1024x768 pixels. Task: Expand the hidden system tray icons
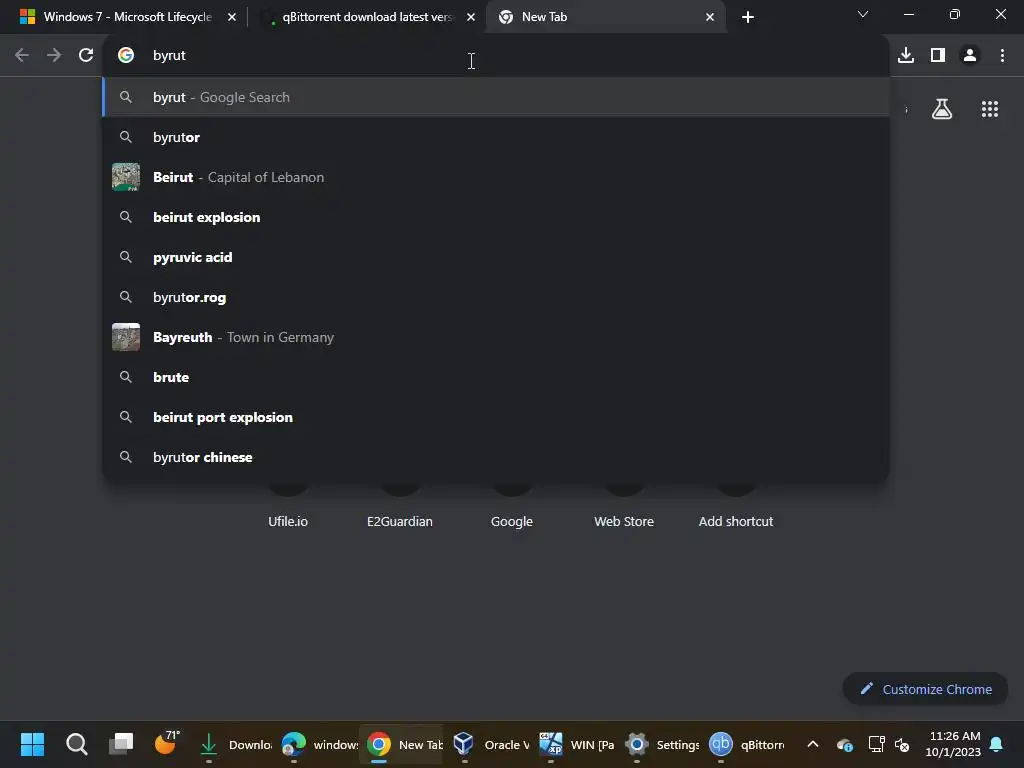[813, 744]
